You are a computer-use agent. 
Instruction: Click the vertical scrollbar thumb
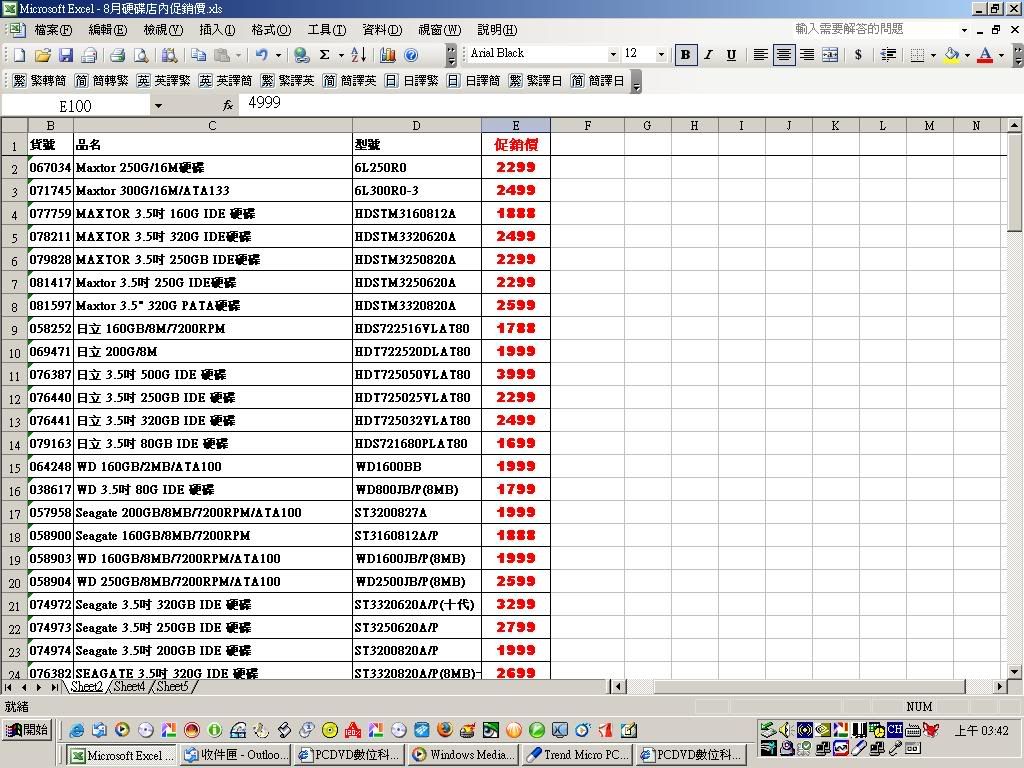1014,182
